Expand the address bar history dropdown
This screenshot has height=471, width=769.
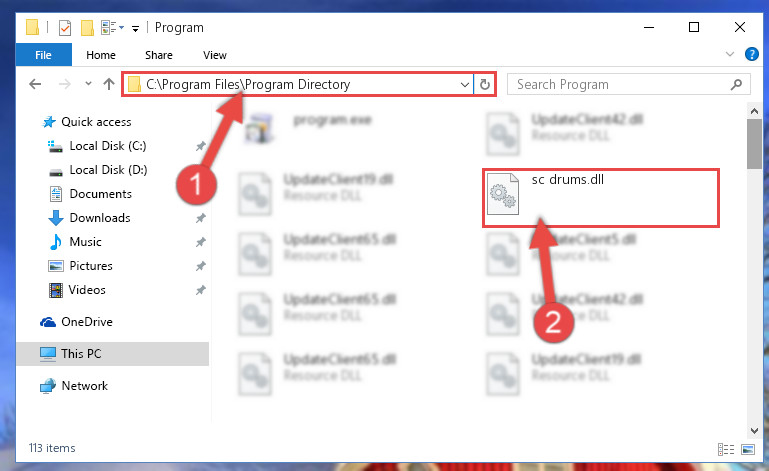pos(464,84)
